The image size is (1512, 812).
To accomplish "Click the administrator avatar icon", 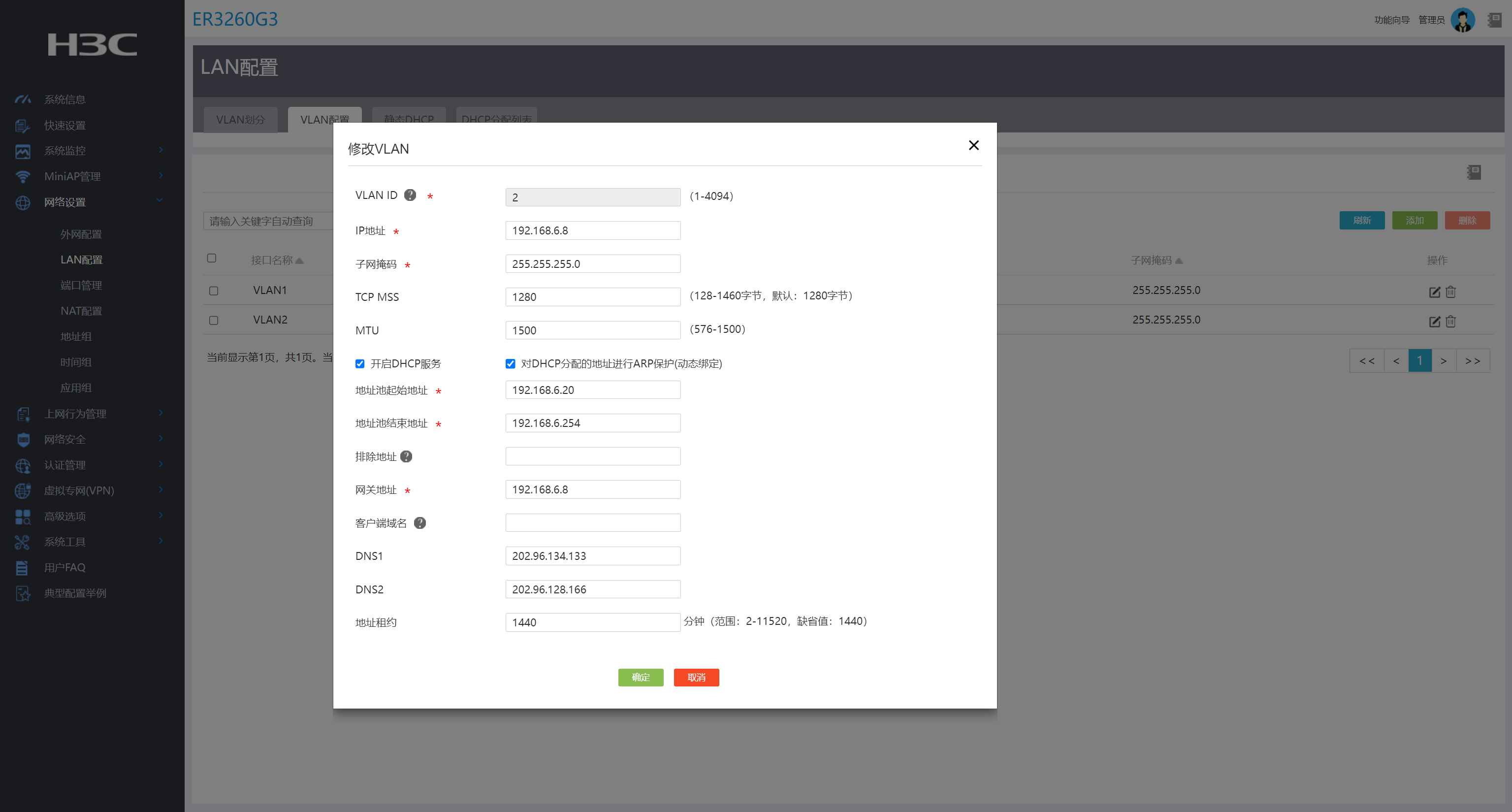I will pyautogui.click(x=1462, y=20).
